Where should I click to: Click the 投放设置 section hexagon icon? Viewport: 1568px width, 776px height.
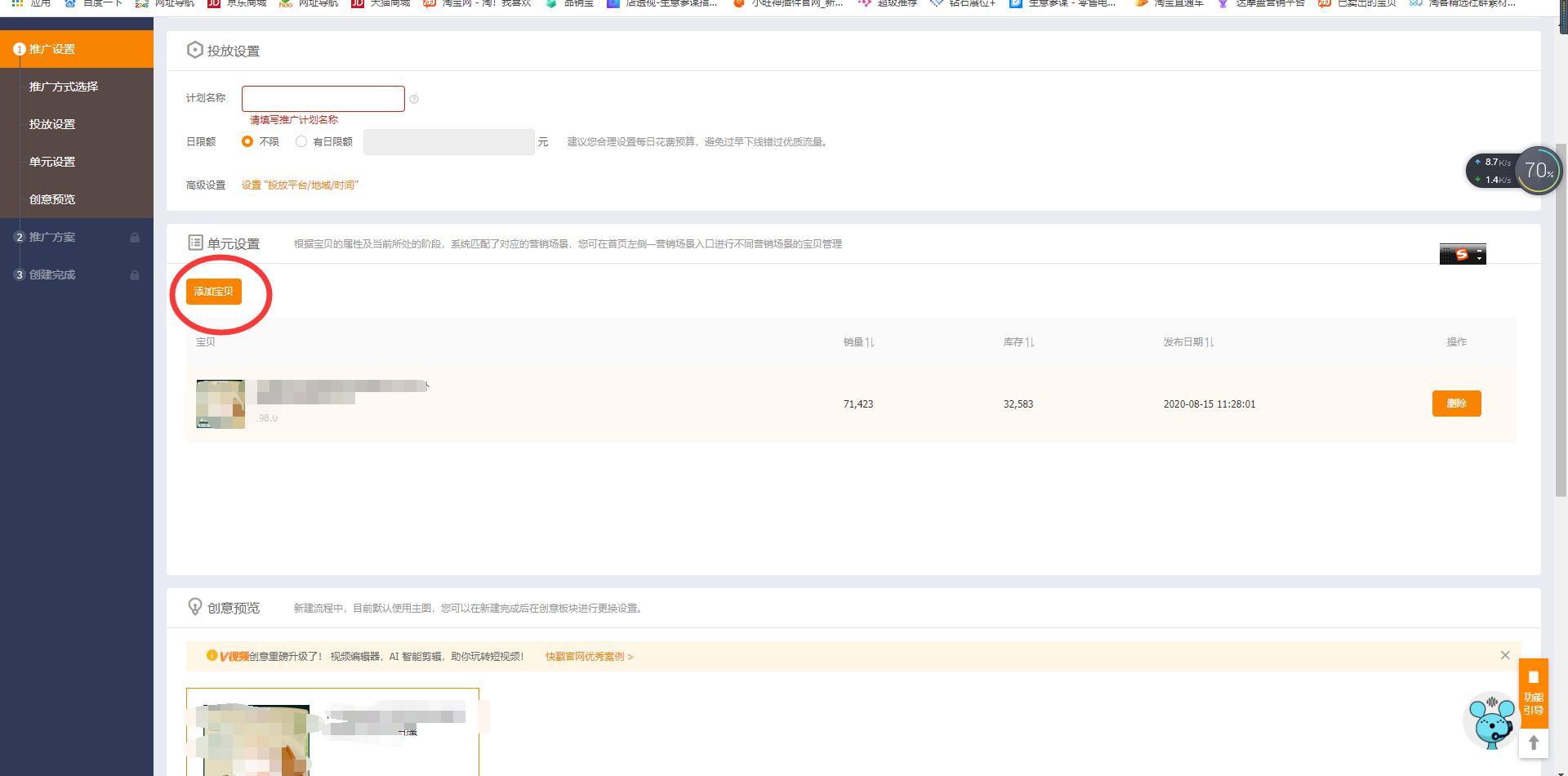(194, 50)
